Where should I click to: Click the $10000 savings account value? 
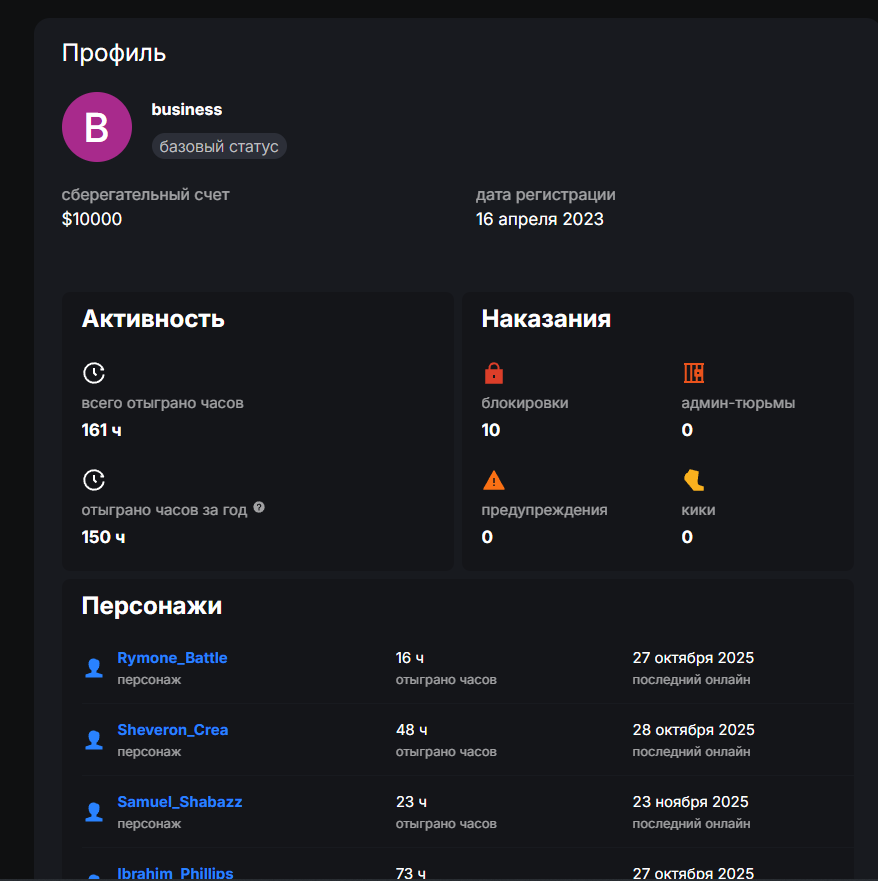click(x=92, y=219)
